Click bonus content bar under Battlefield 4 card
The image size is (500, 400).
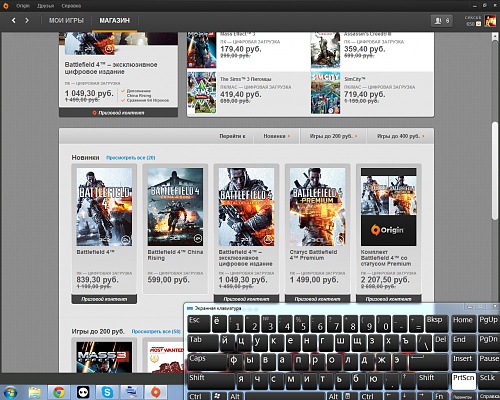[x=104, y=299]
